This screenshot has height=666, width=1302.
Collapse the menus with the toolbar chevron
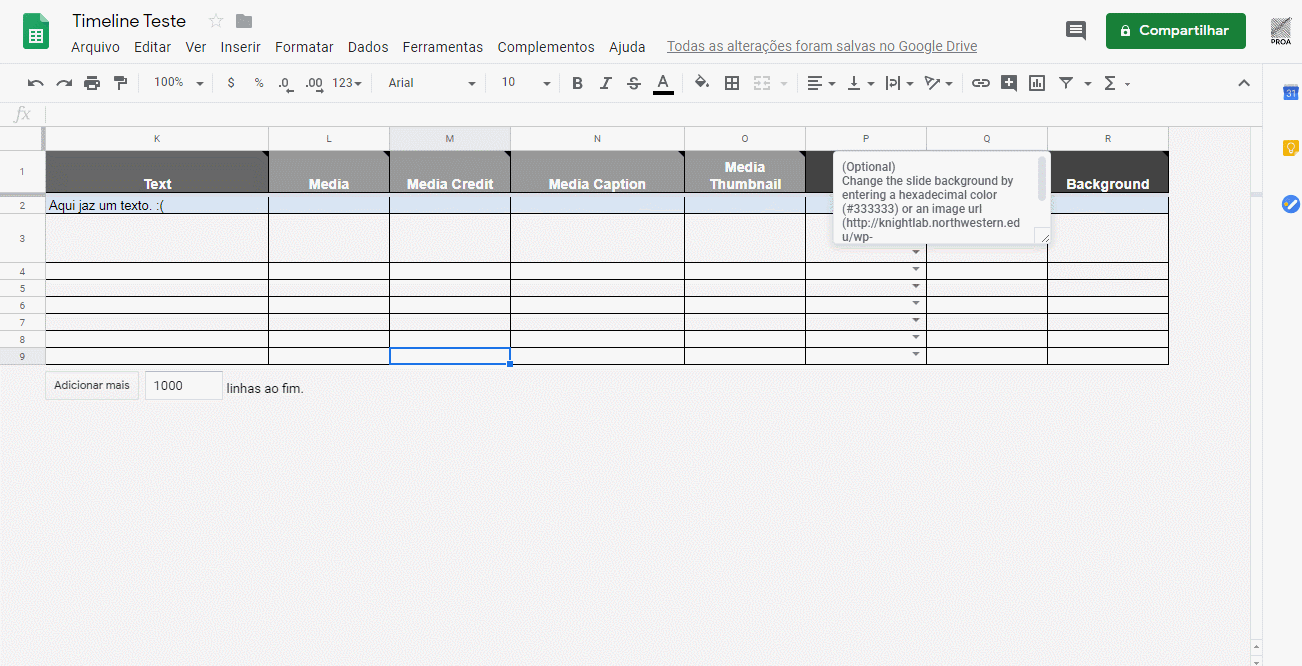(x=1244, y=83)
